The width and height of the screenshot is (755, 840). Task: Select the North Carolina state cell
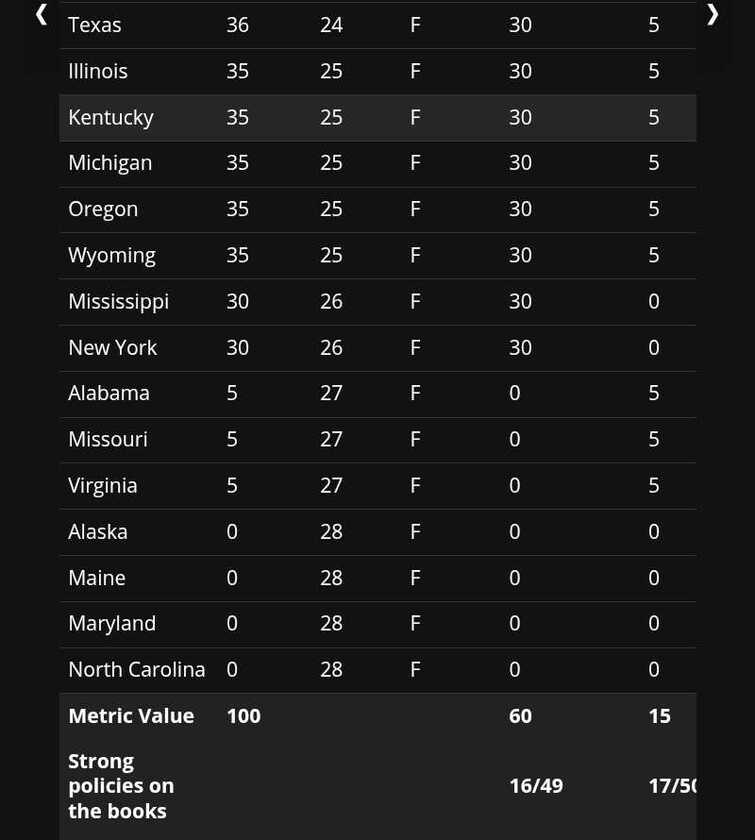137,669
